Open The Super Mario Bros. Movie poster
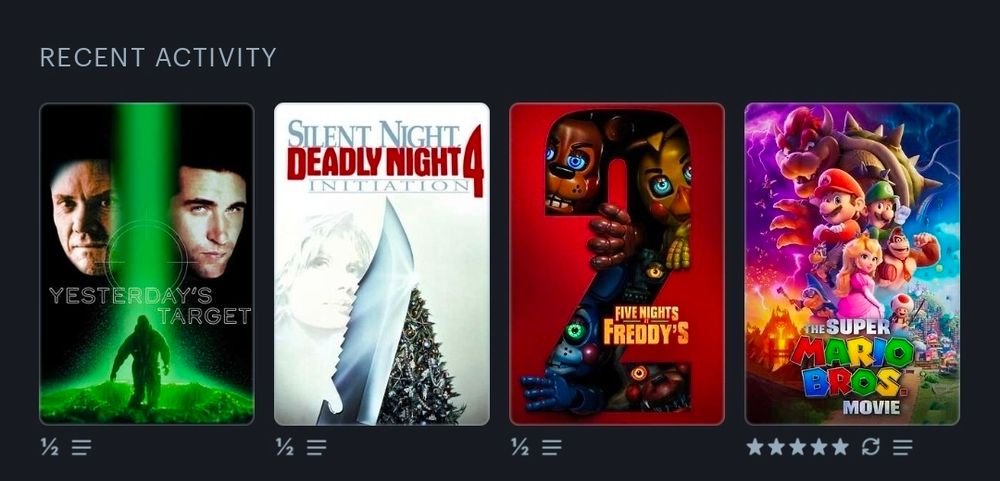This screenshot has width=1000, height=481. 852,263
